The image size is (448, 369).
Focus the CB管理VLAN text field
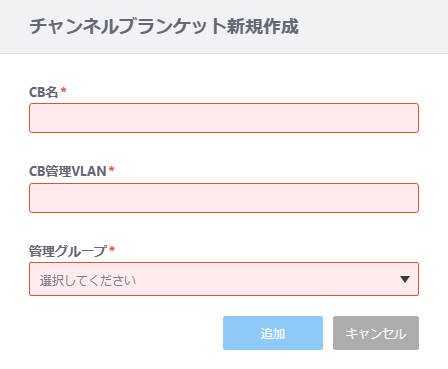(224, 198)
